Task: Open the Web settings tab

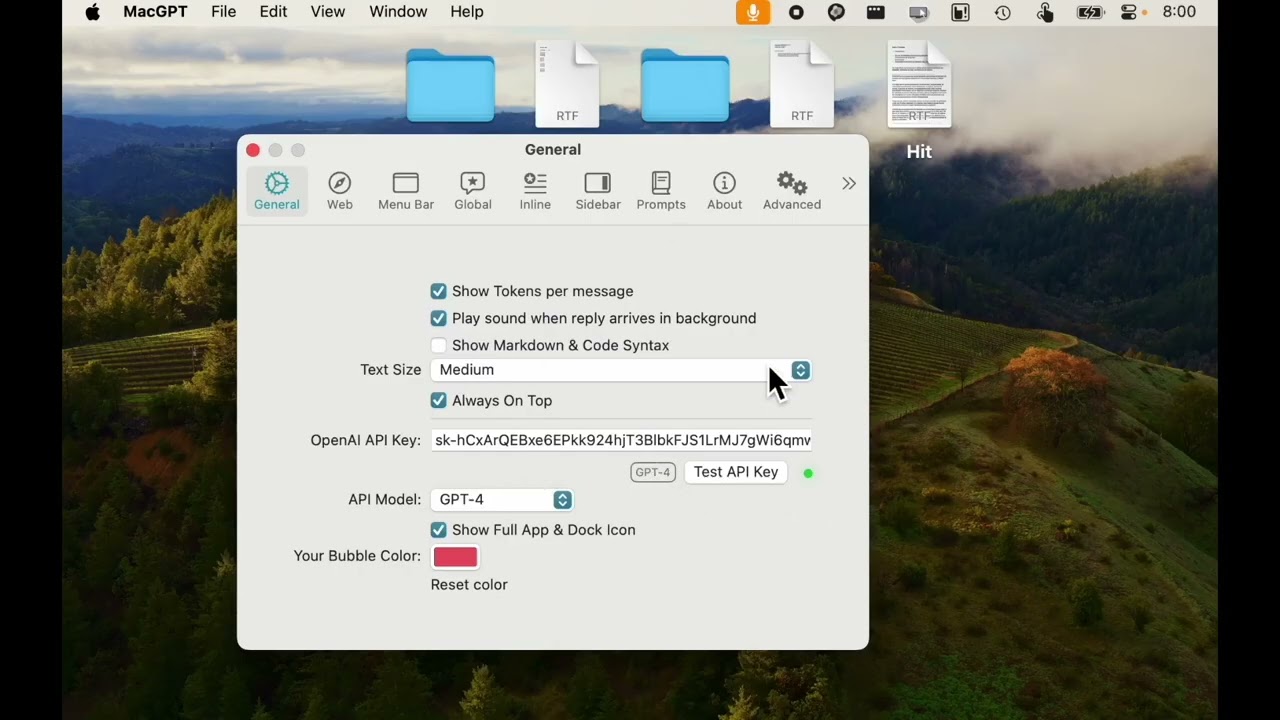Action: click(340, 191)
